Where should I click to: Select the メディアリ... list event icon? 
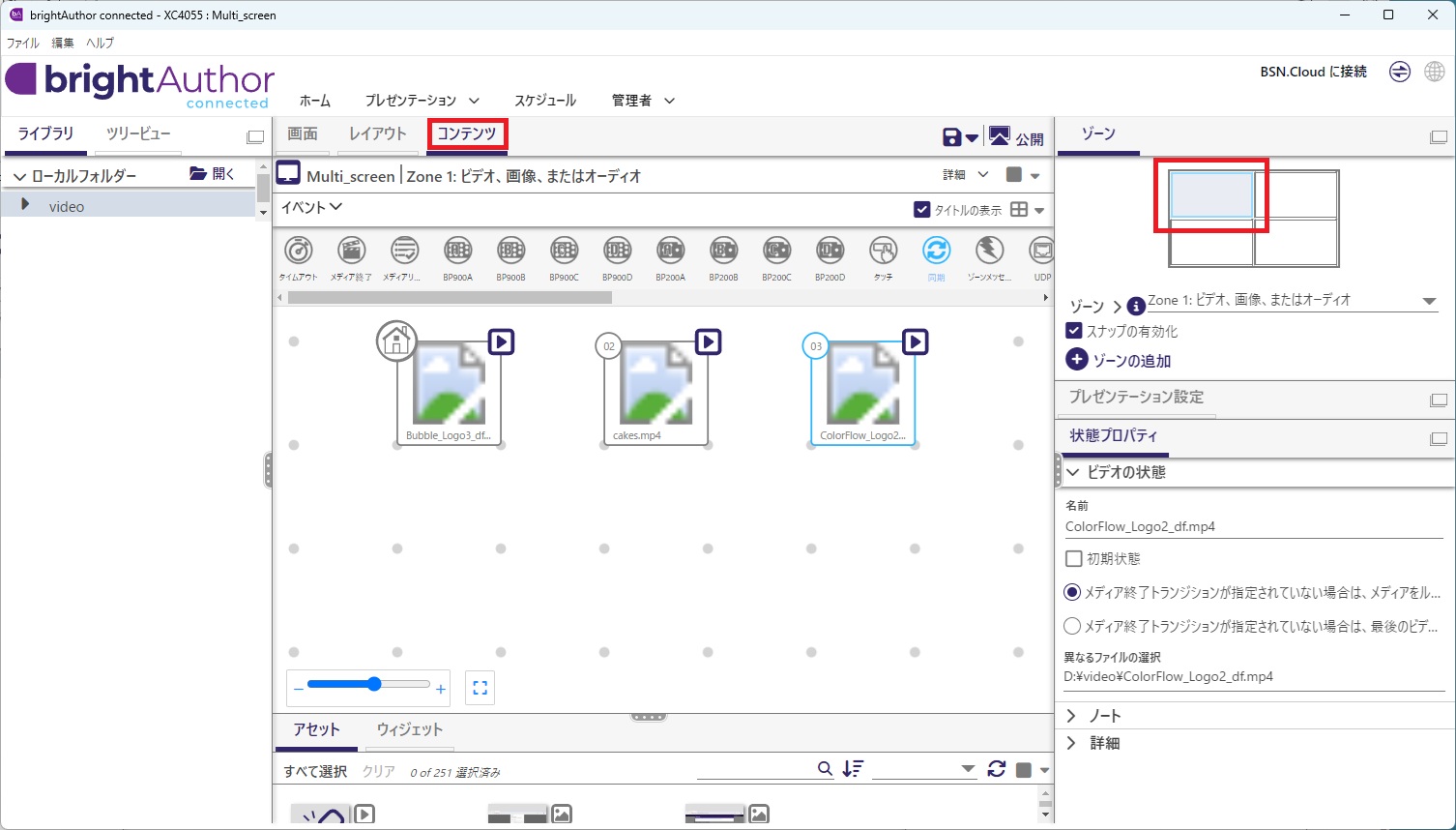tap(404, 251)
